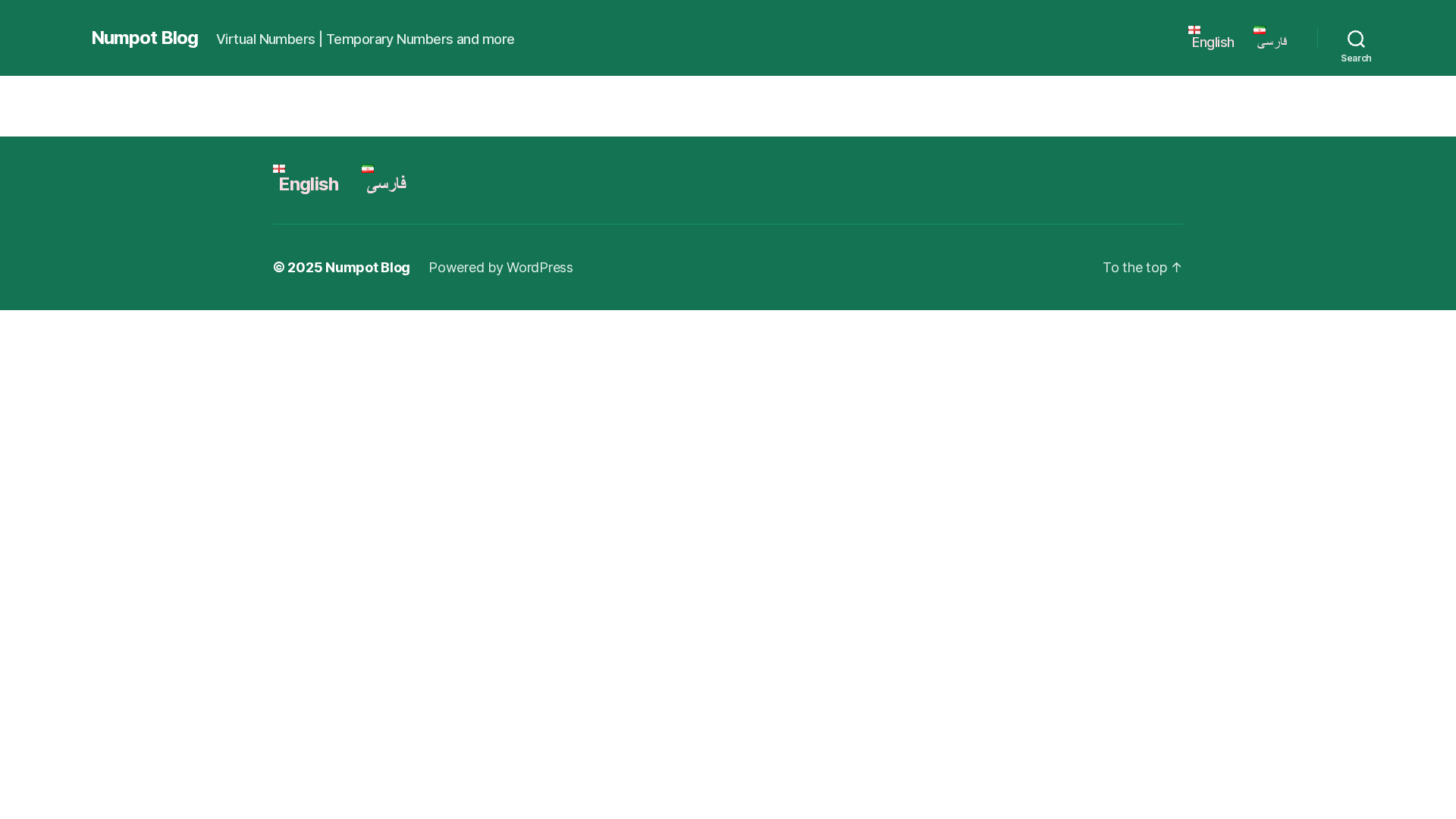Click the Iran flag above header فارسی link
Image resolution: width=1456 pixels, height=819 pixels.
(x=1260, y=32)
